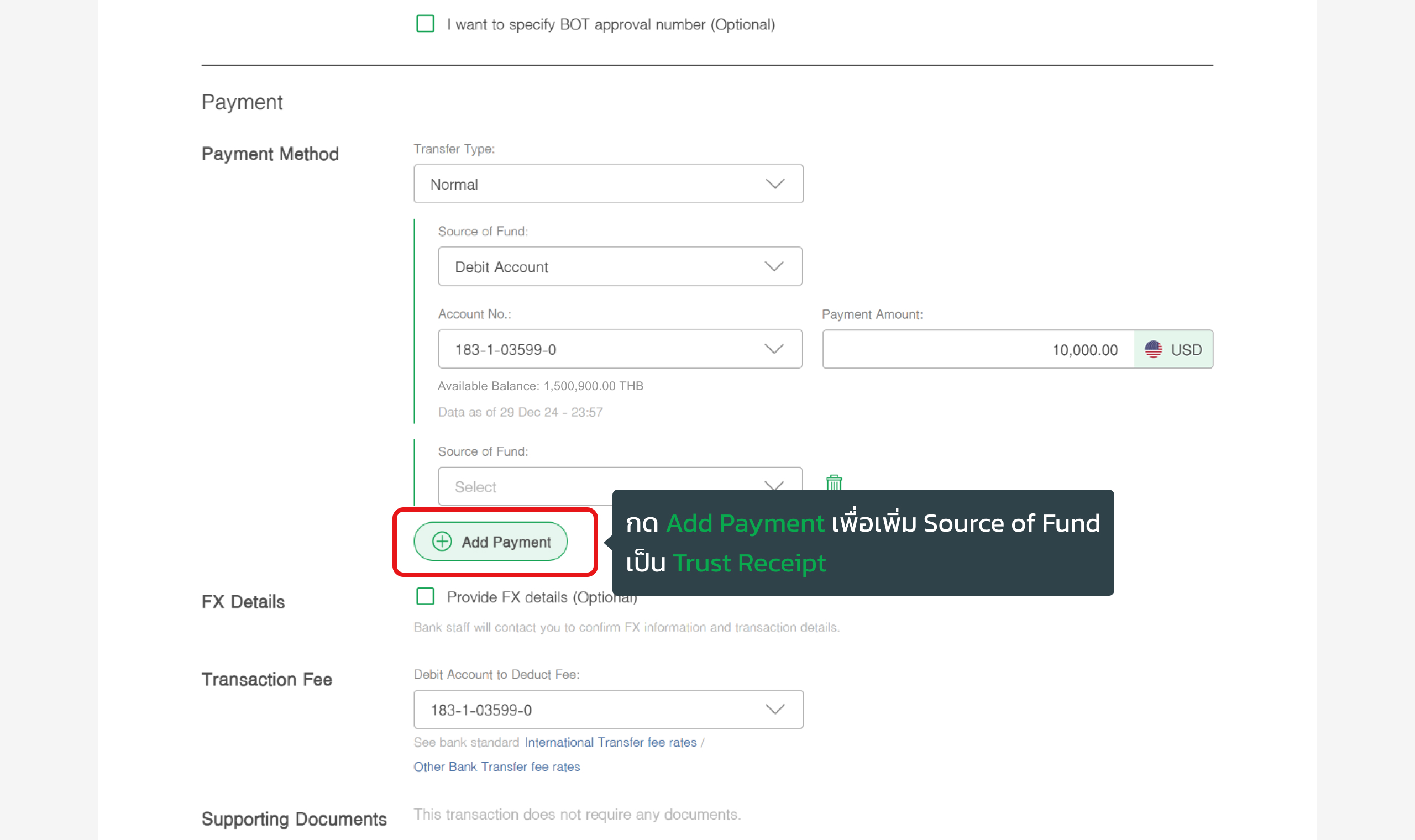The image size is (1415, 840).
Task: Tick Provide FX details checkbox
Action: (425, 597)
